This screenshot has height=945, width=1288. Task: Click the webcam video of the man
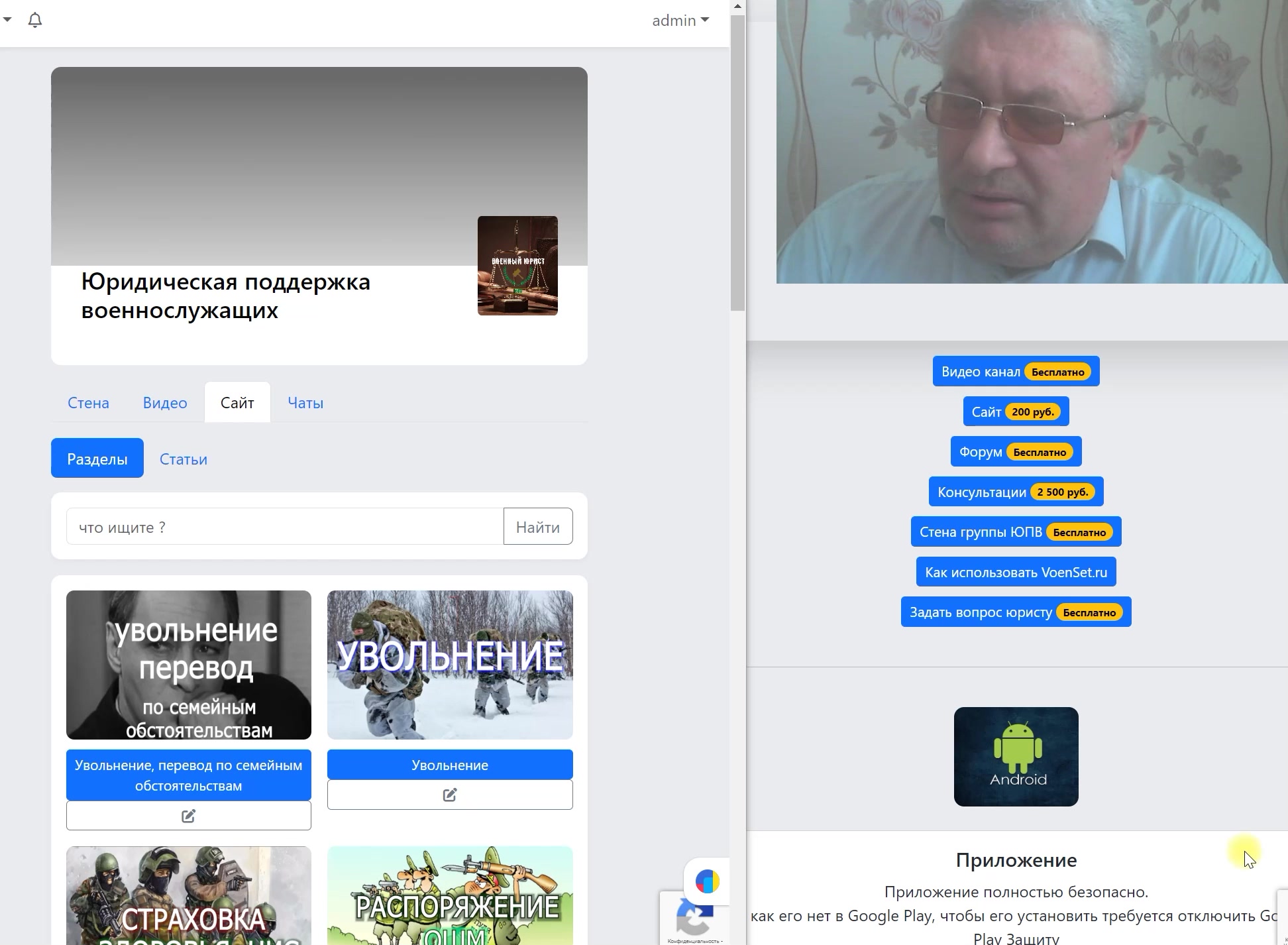tap(1032, 142)
